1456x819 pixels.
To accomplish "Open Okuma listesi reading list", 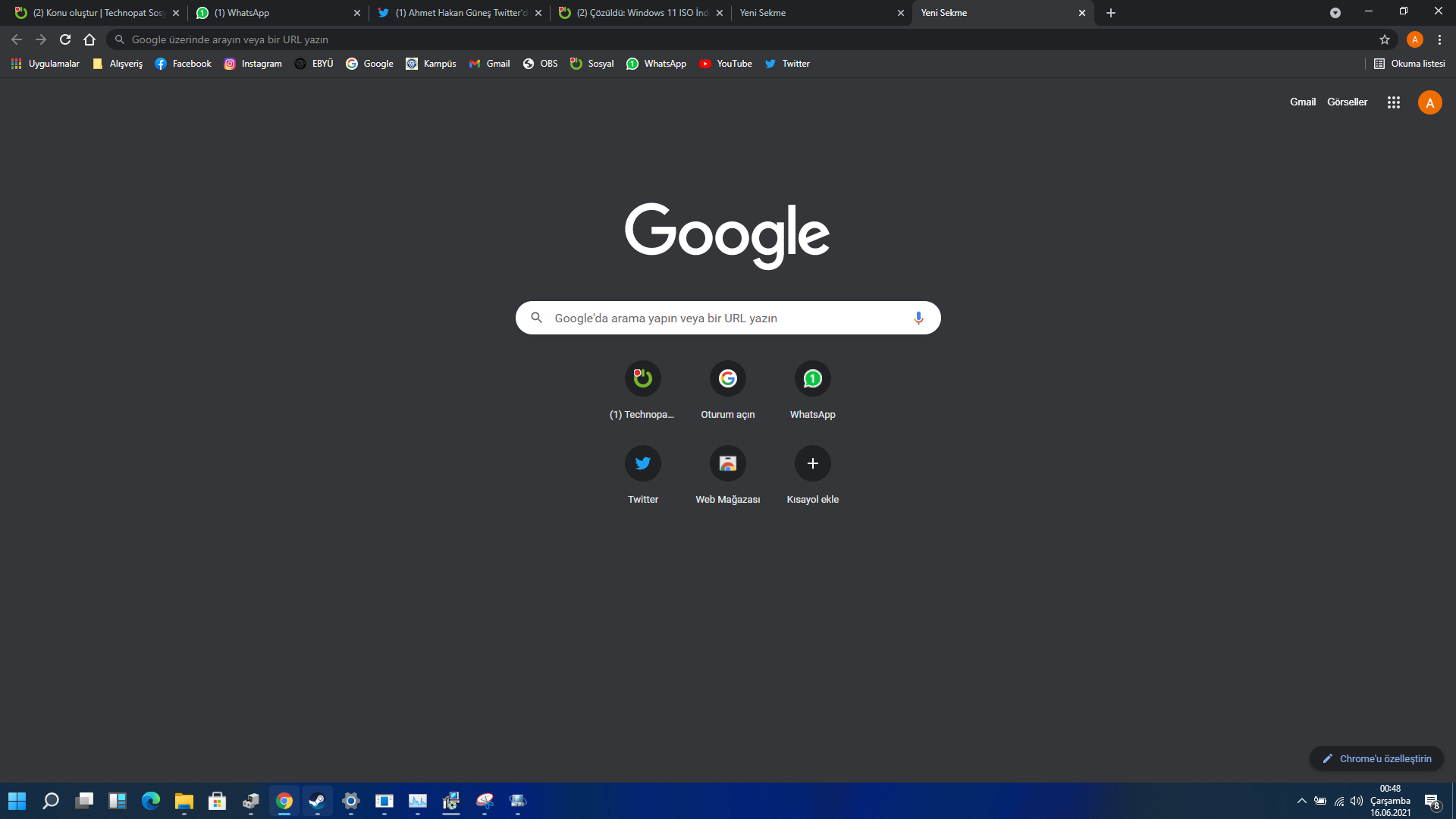I will click(x=1409, y=64).
